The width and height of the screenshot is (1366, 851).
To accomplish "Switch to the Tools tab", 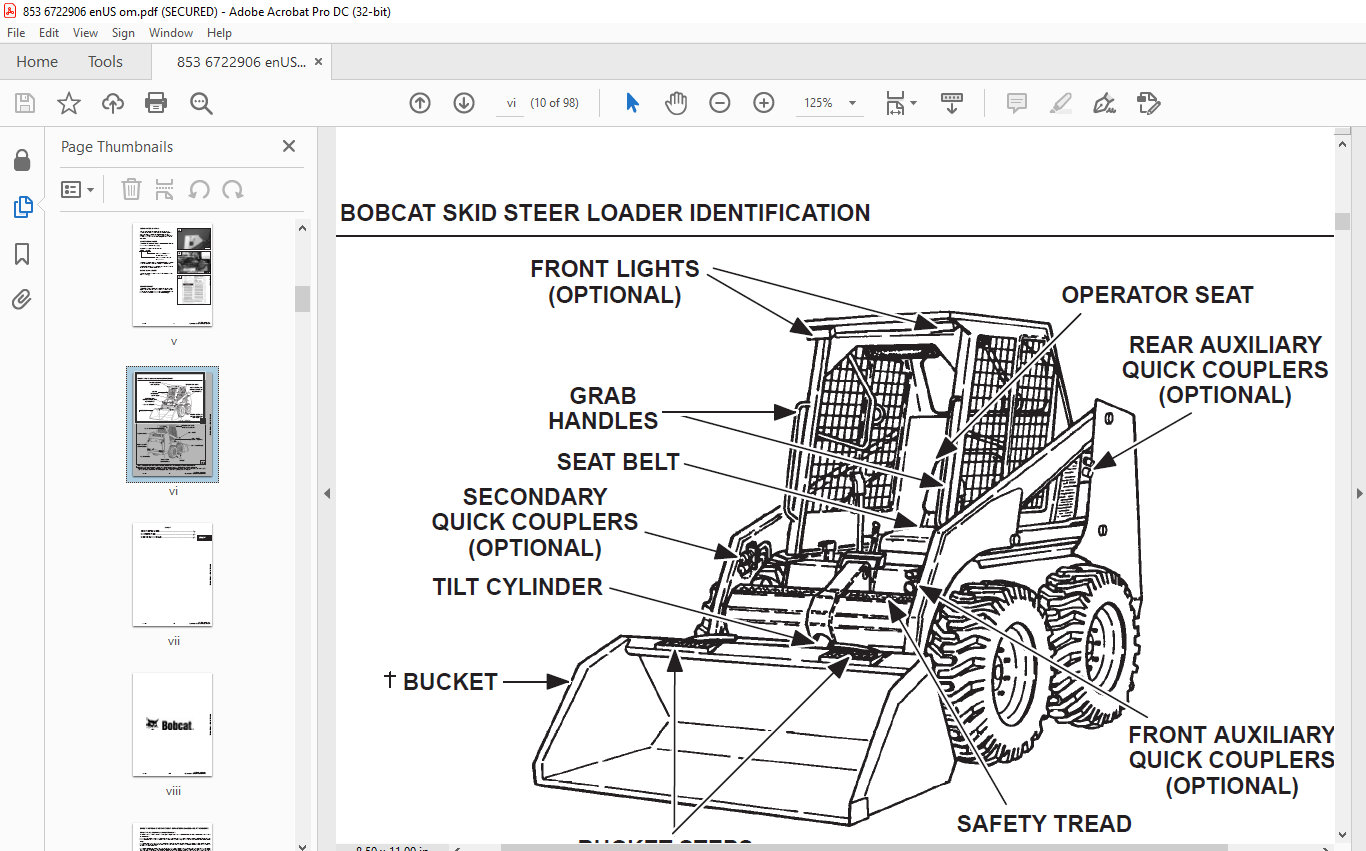I will [x=105, y=61].
